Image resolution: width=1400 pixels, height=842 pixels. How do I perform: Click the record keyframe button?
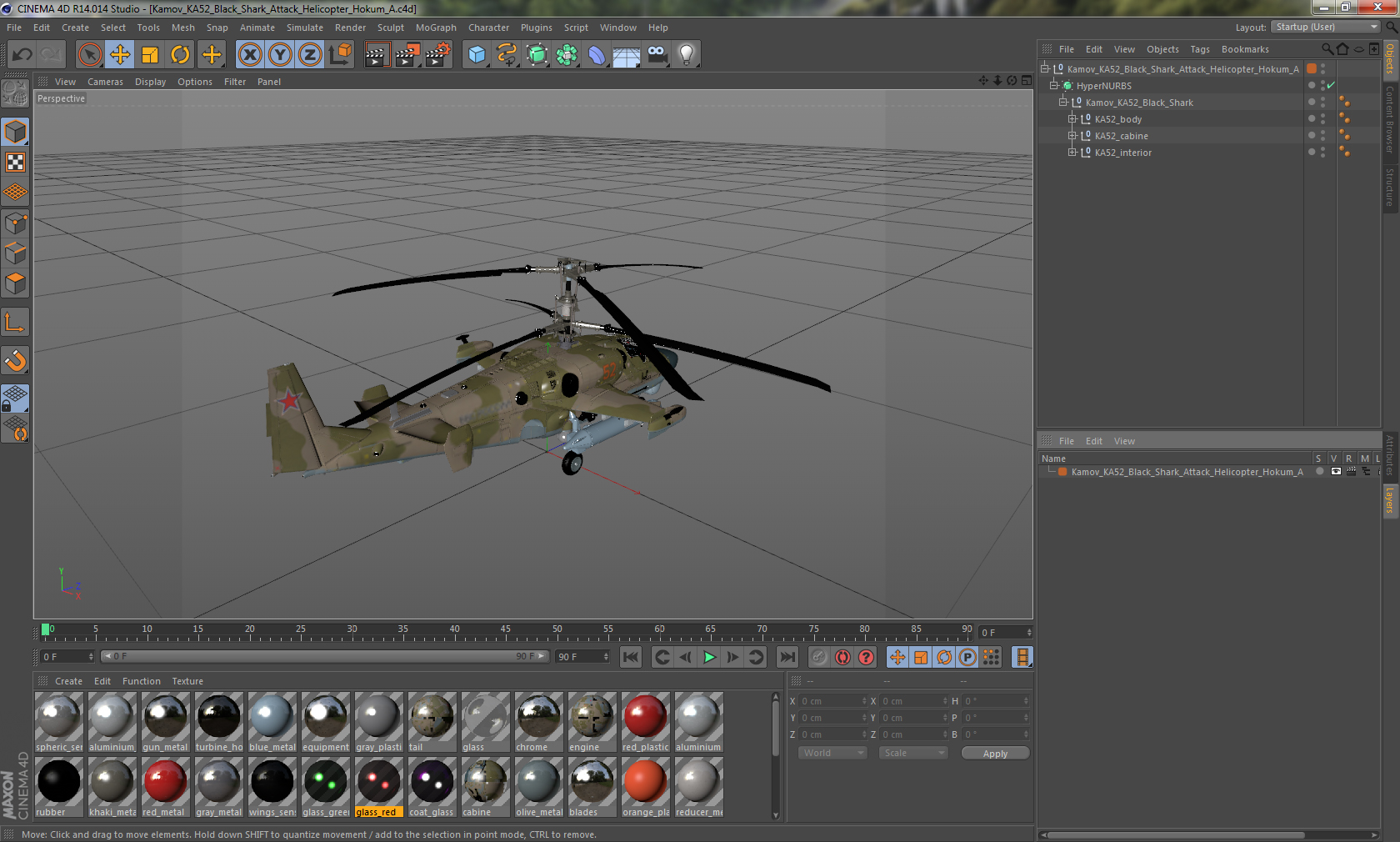coord(819,657)
